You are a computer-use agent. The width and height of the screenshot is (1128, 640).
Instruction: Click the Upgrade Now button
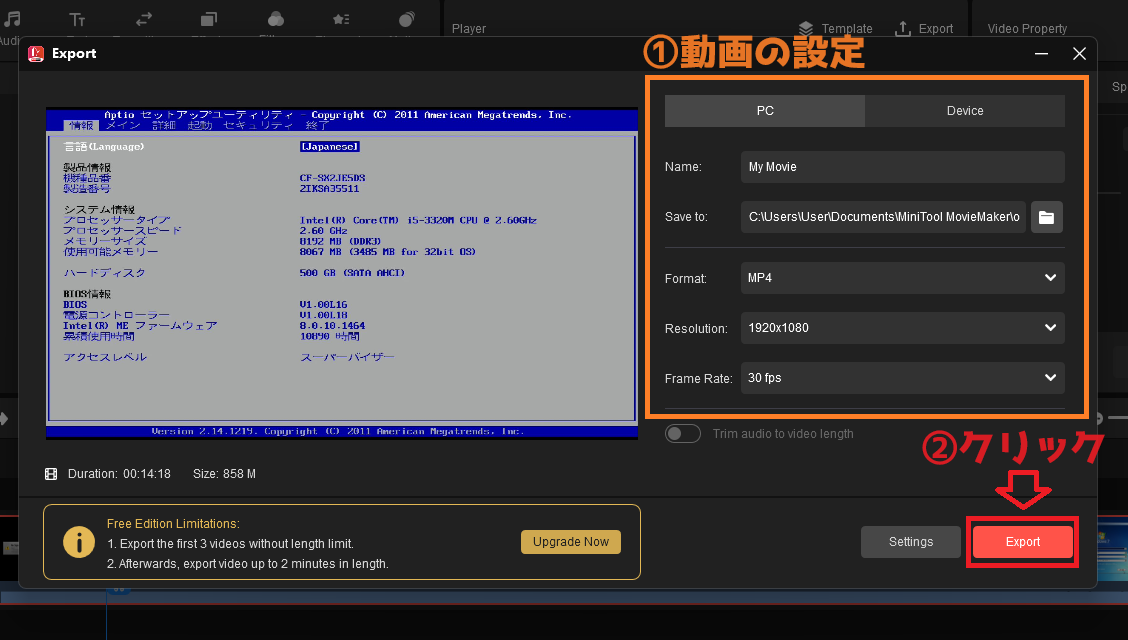(x=570, y=542)
